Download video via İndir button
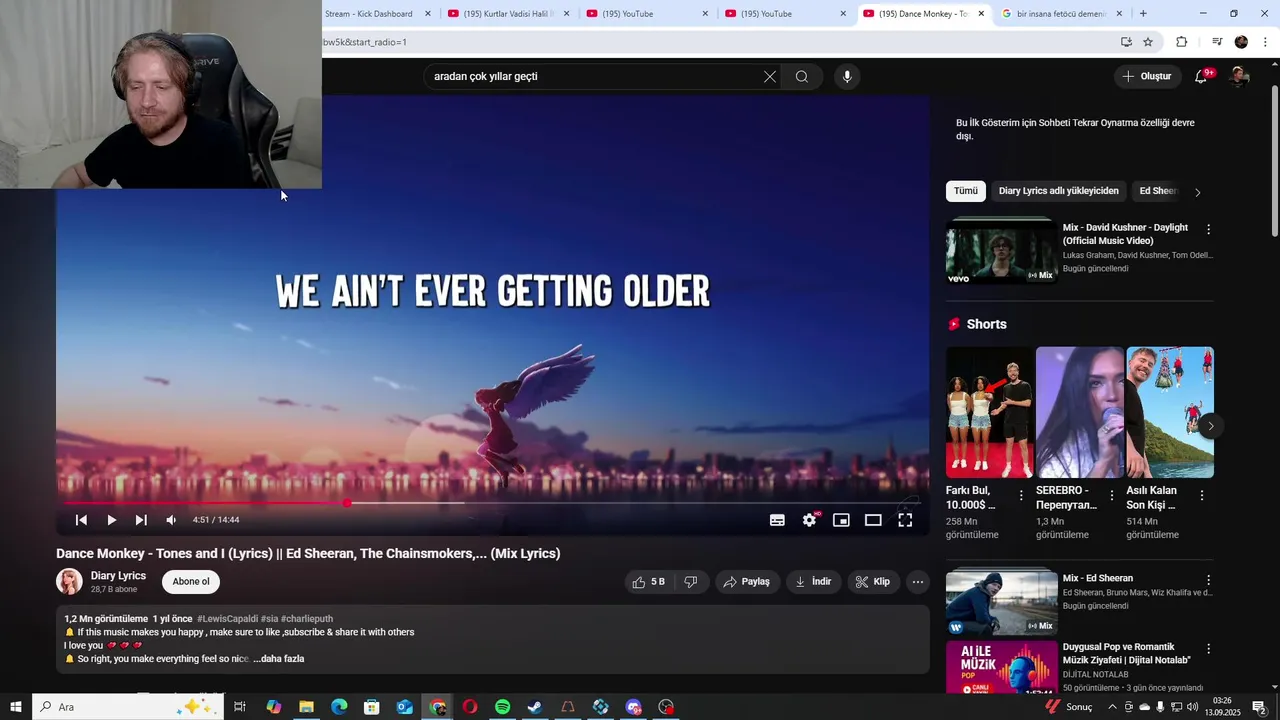This screenshot has width=1280, height=720. click(813, 582)
